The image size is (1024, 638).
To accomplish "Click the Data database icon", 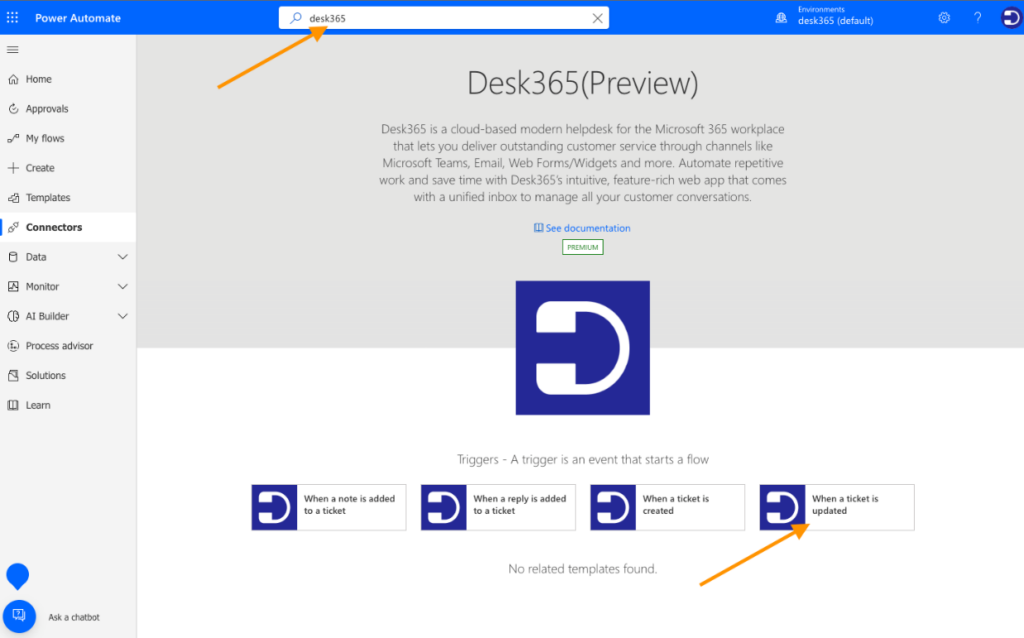I will (x=13, y=257).
